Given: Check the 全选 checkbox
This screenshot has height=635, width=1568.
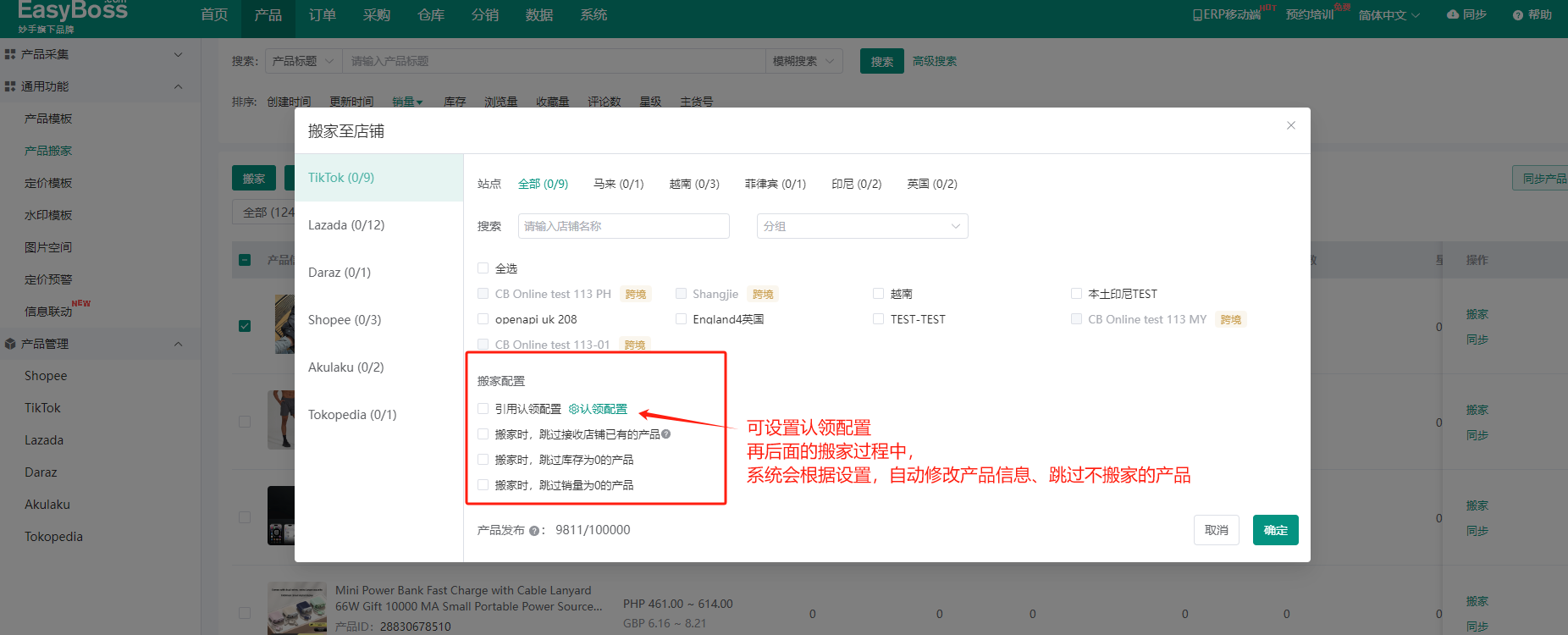Looking at the screenshot, I should 483,268.
